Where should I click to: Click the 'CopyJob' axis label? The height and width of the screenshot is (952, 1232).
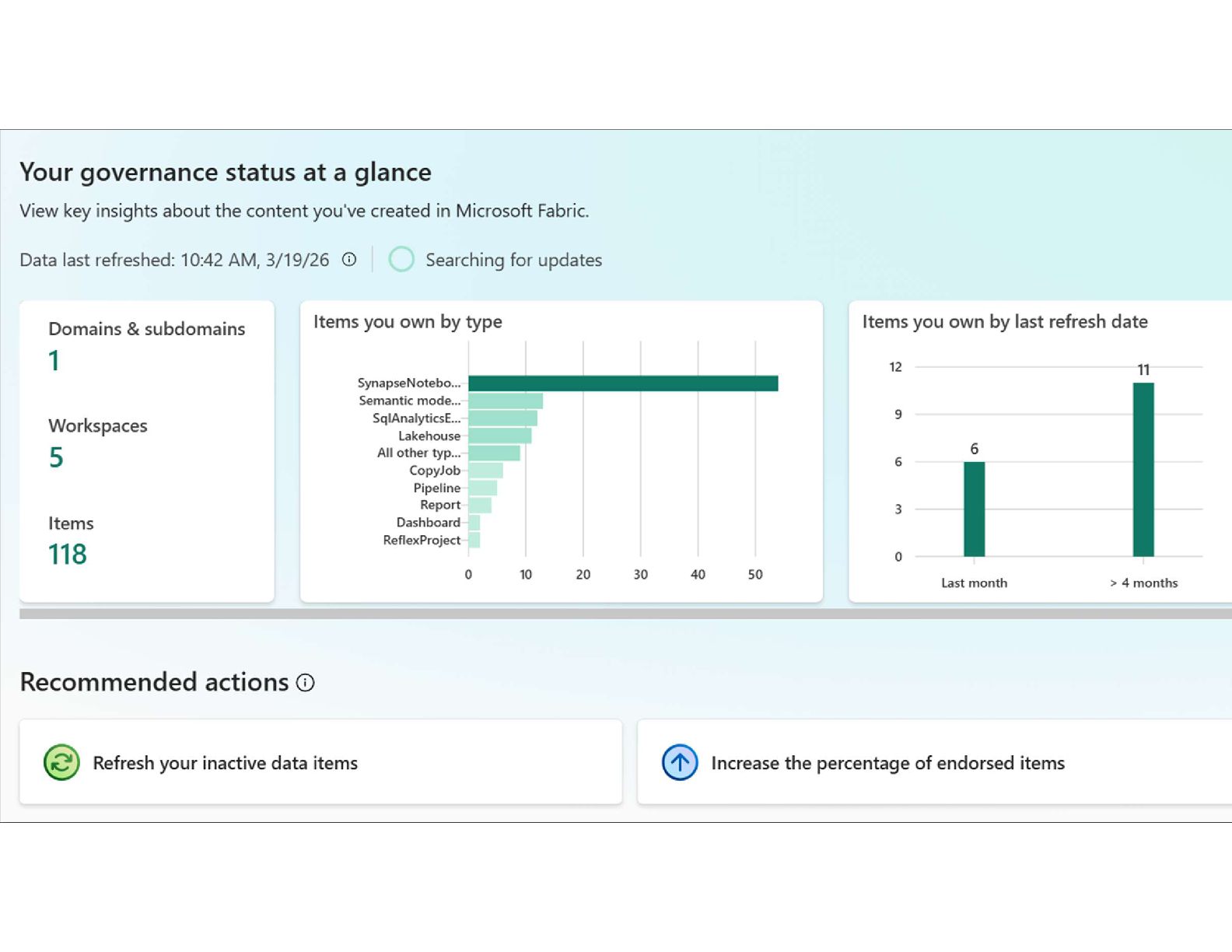point(435,471)
